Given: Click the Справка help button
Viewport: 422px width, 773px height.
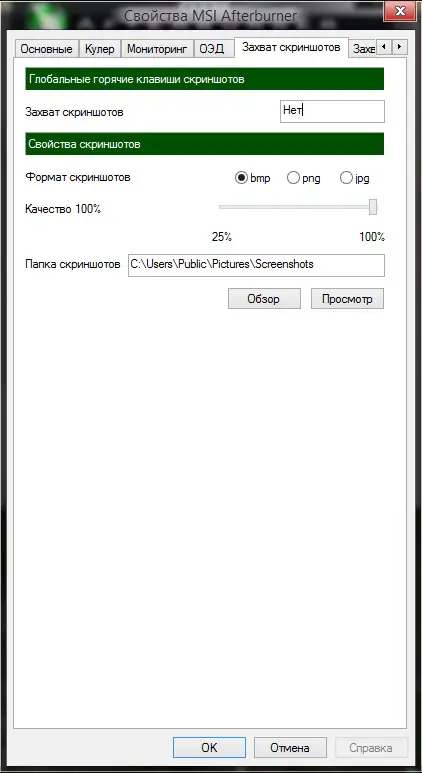Looking at the screenshot, I should [371, 747].
